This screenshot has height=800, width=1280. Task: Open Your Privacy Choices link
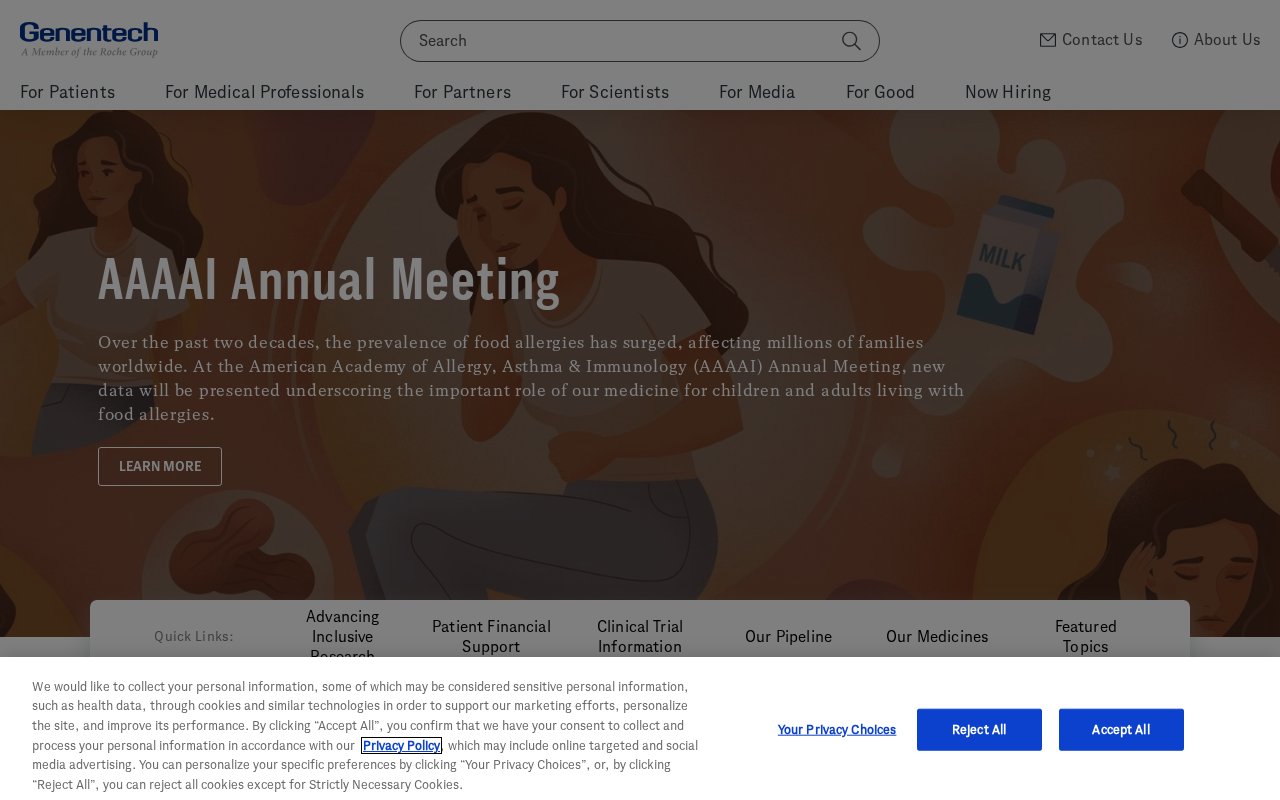coord(837,730)
